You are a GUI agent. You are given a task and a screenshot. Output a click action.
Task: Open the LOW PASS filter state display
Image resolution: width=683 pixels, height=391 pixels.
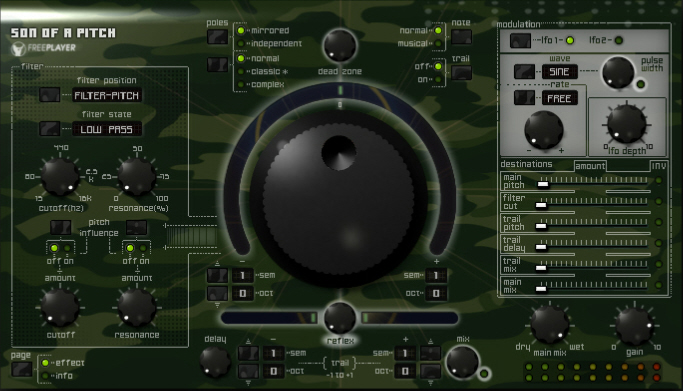click(107, 129)
